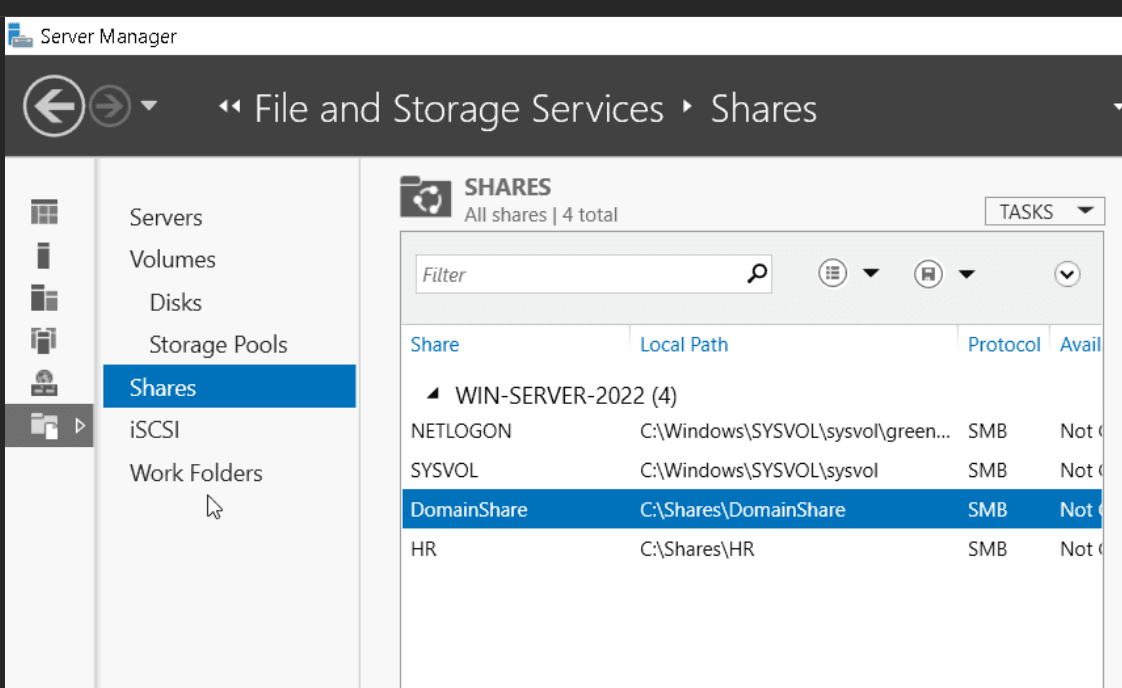Screen dimensions: 1122x688
Task: Open the DNS role sidebar icon
Action: click(44, 383)
